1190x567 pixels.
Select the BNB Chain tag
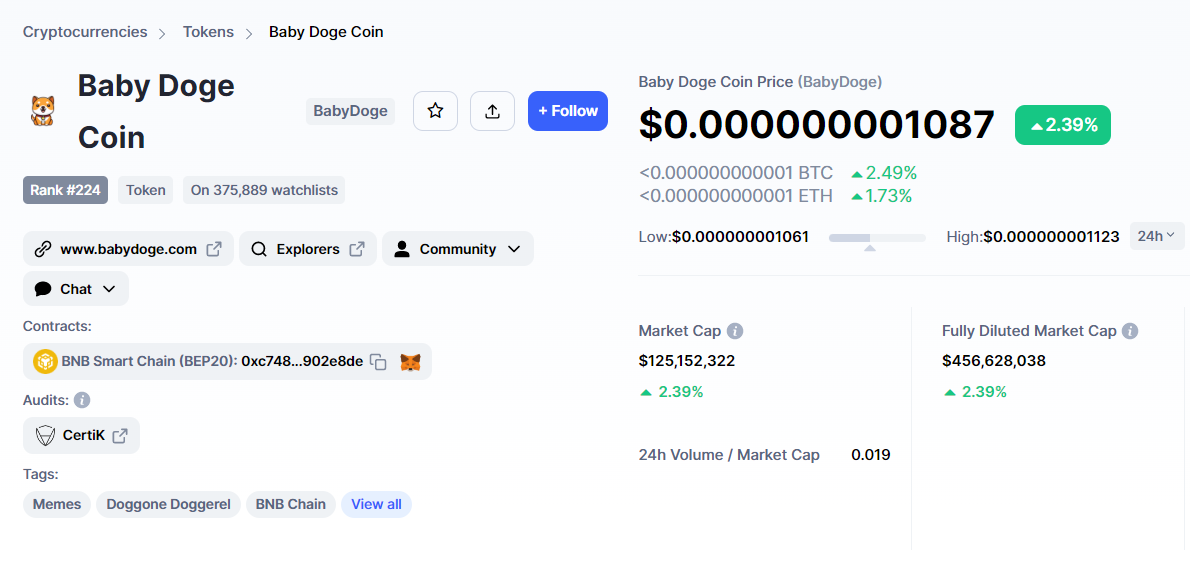[291, 504]
